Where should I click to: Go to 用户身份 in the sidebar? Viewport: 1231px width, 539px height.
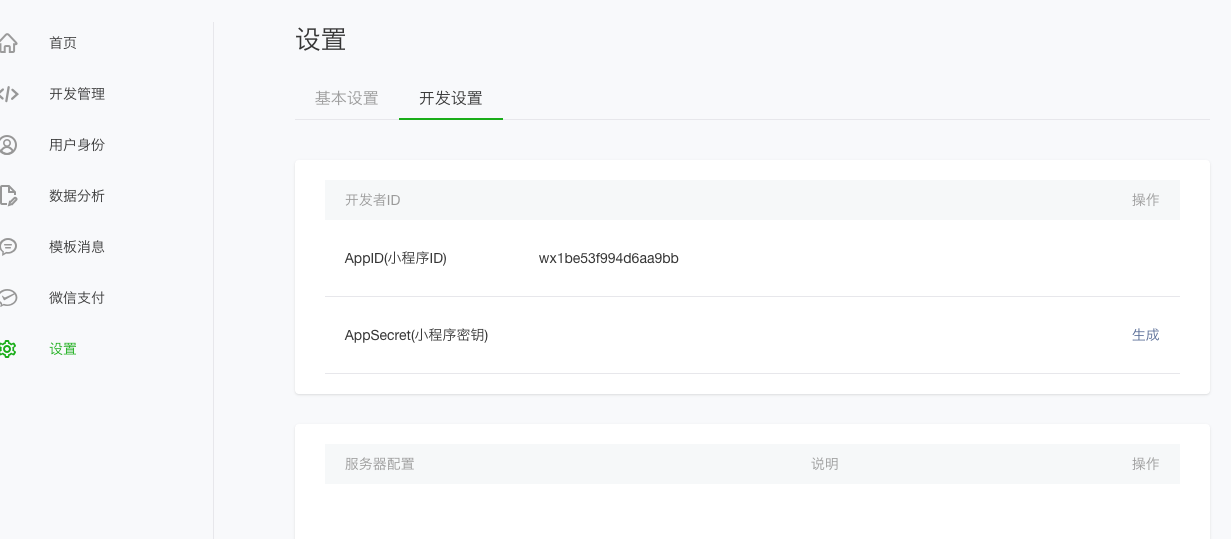point(77,145)
